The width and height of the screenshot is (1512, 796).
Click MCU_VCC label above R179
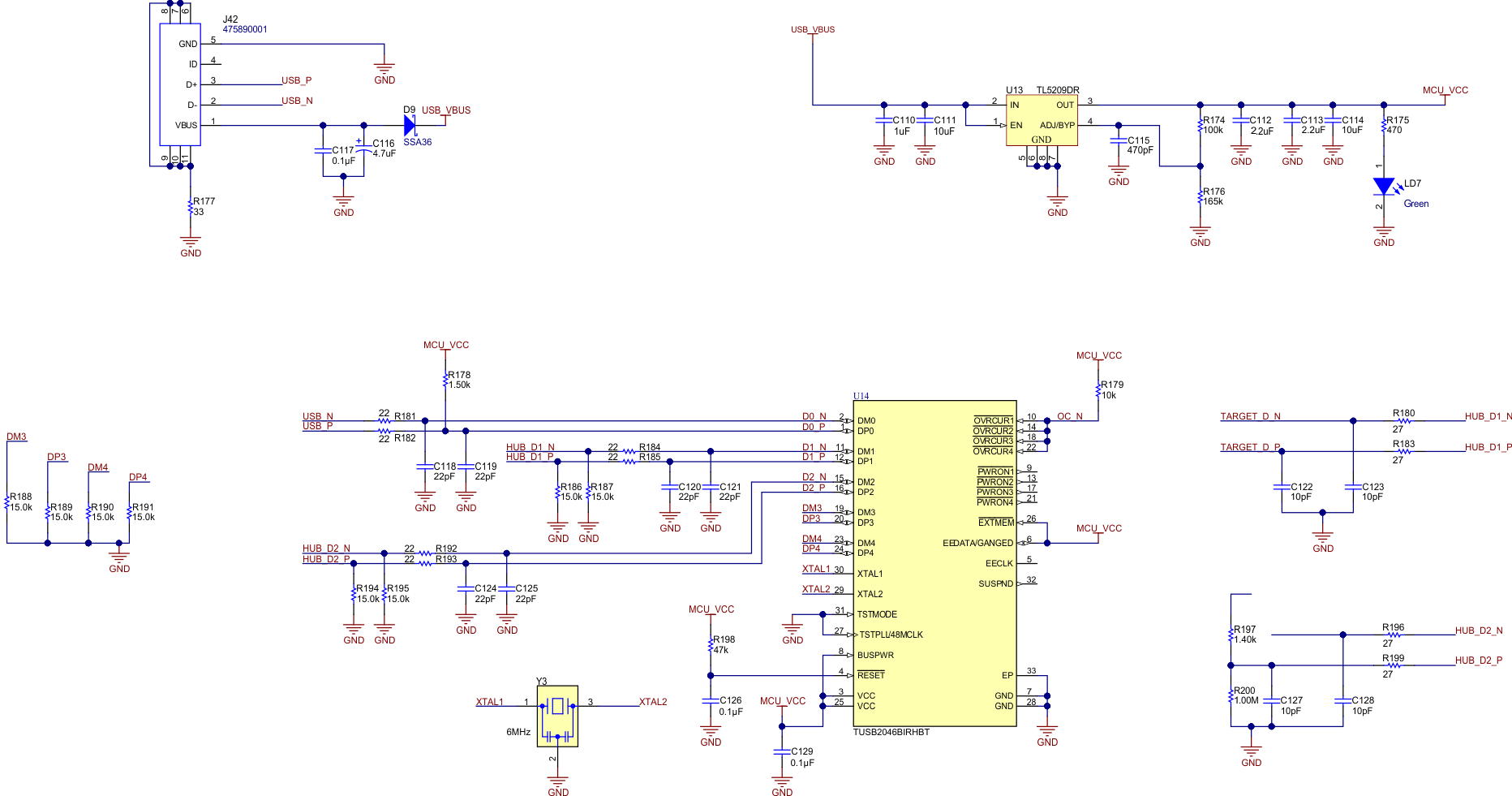click(1099, 355)
